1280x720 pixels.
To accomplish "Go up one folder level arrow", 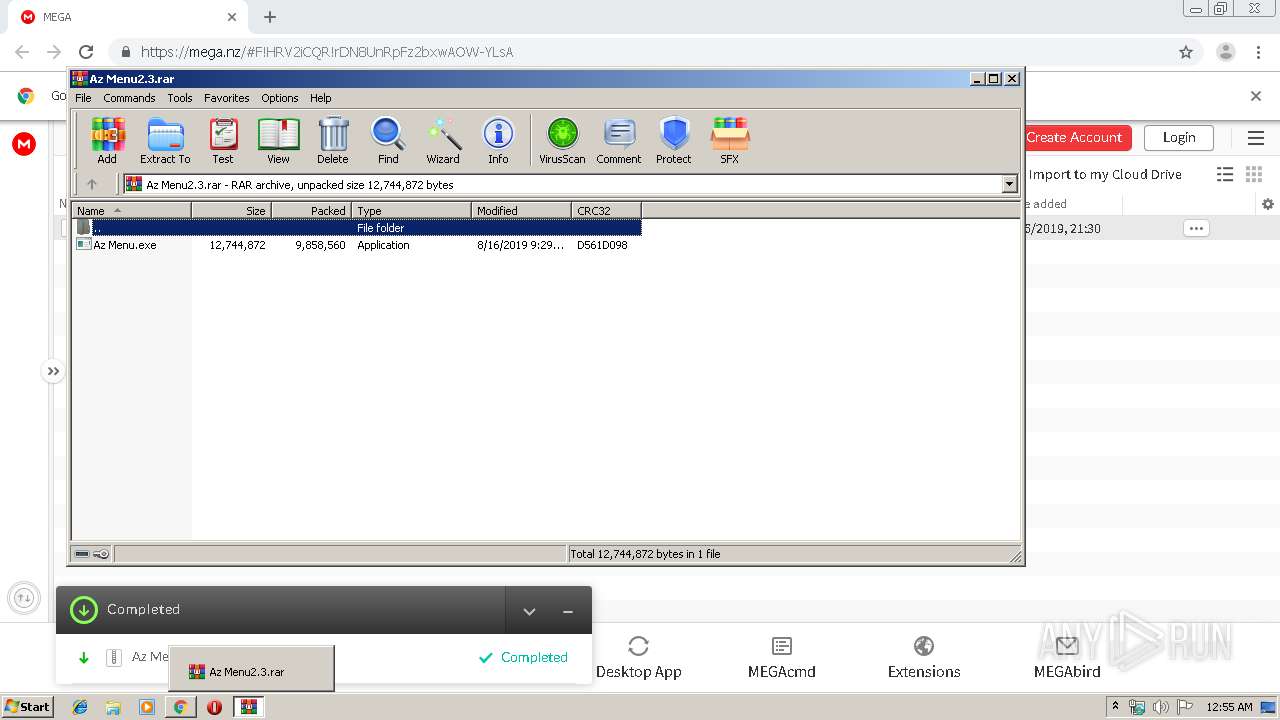I will [92, 184].
